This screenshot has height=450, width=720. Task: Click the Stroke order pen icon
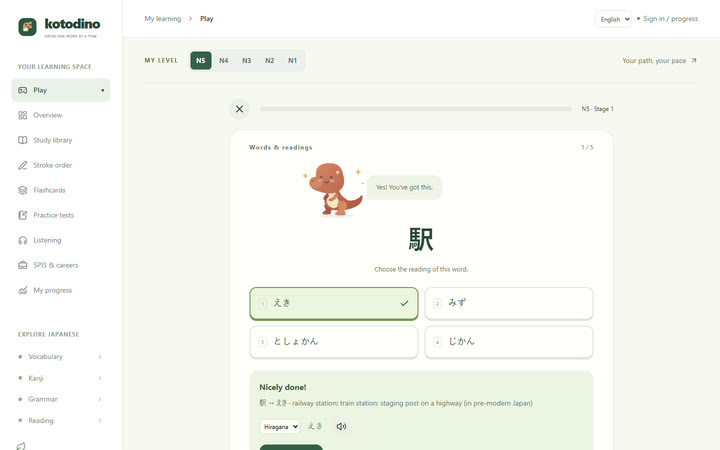pyautogui.click(x=22, y=165)
